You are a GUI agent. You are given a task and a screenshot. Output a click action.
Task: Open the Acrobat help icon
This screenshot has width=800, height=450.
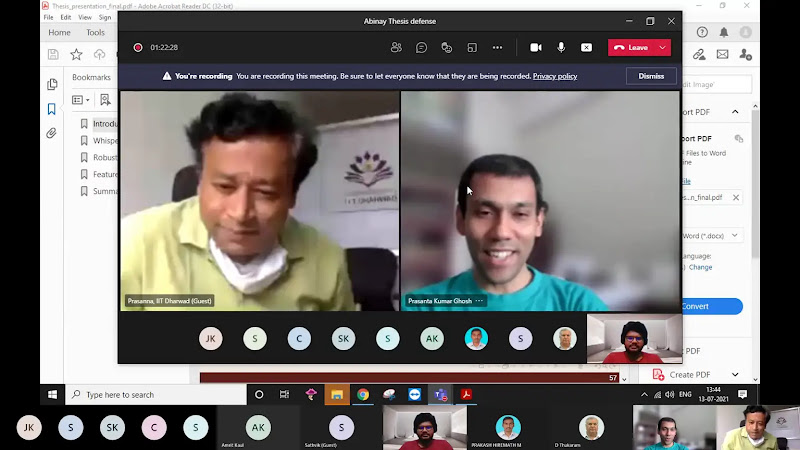702,32
